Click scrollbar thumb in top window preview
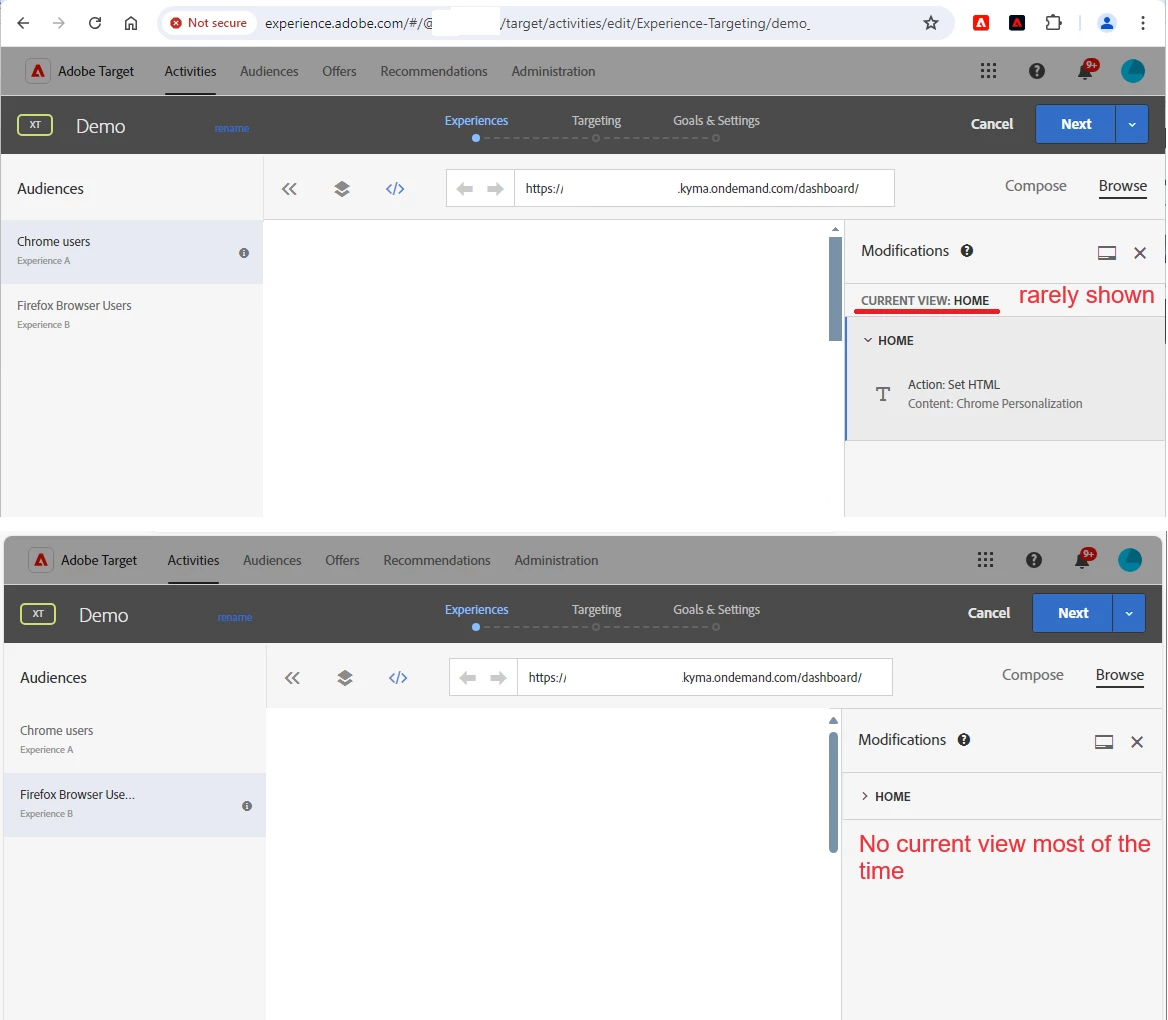1168x1020 pixels. click(835, 289)
